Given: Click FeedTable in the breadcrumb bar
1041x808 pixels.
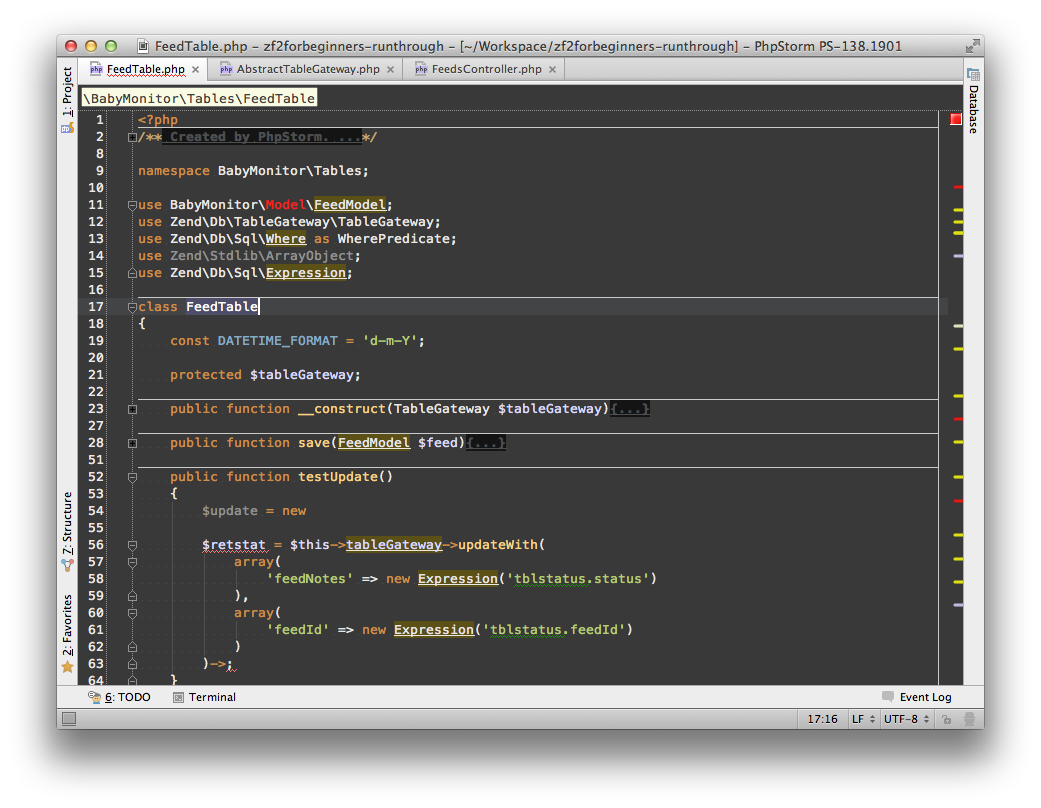Looking at the screenshot, I should (281, 98).
